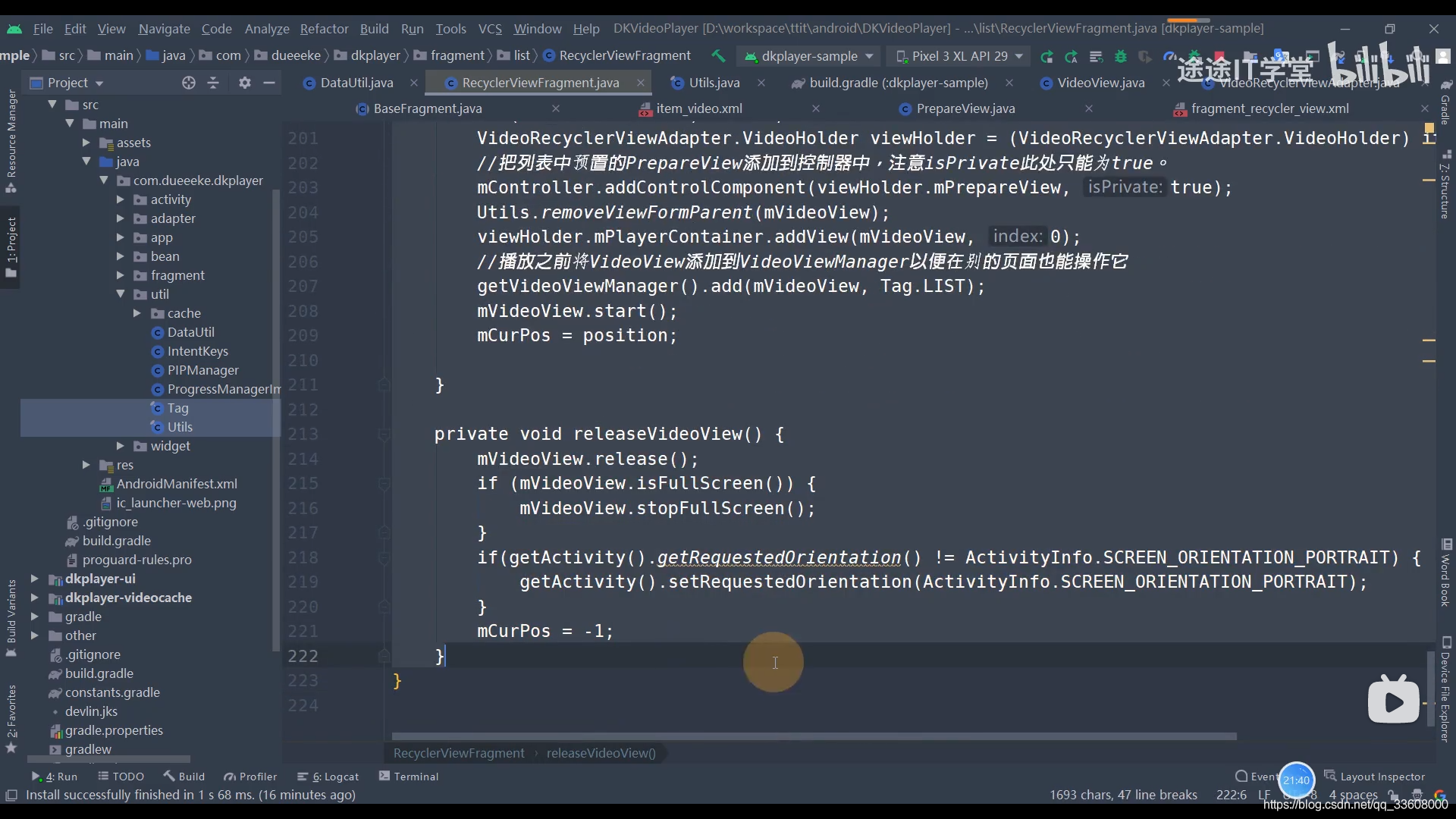Expand the dkplayer-ui module
The height and width of the screenshot is (819, 1456).
pyautogui.click(x=35, y=579)
